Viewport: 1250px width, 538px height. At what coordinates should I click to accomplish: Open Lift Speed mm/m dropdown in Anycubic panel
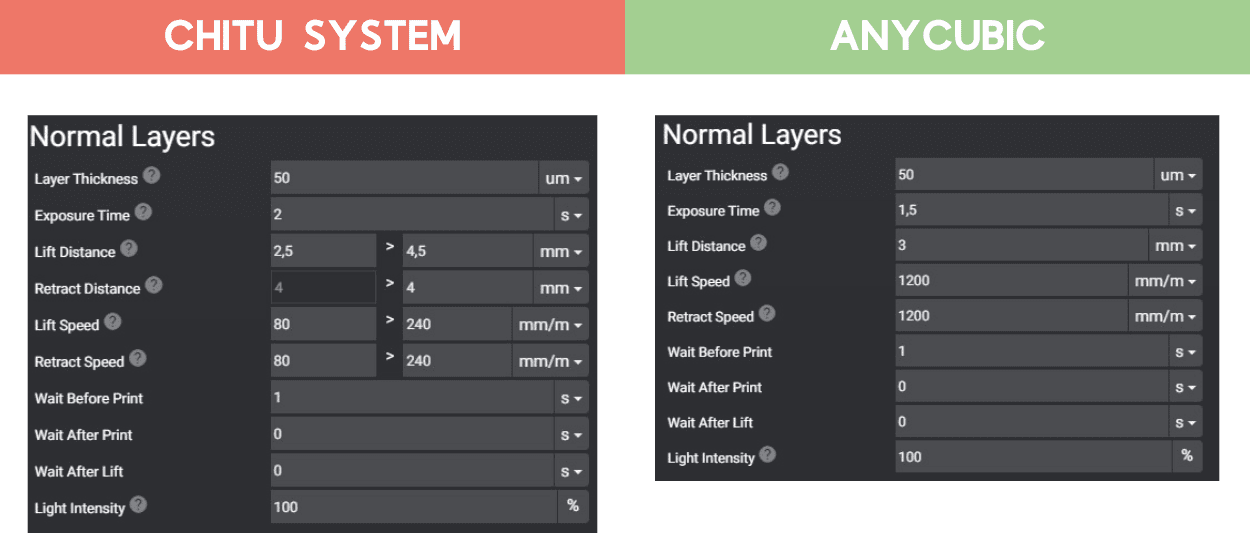click(1165, 281)
